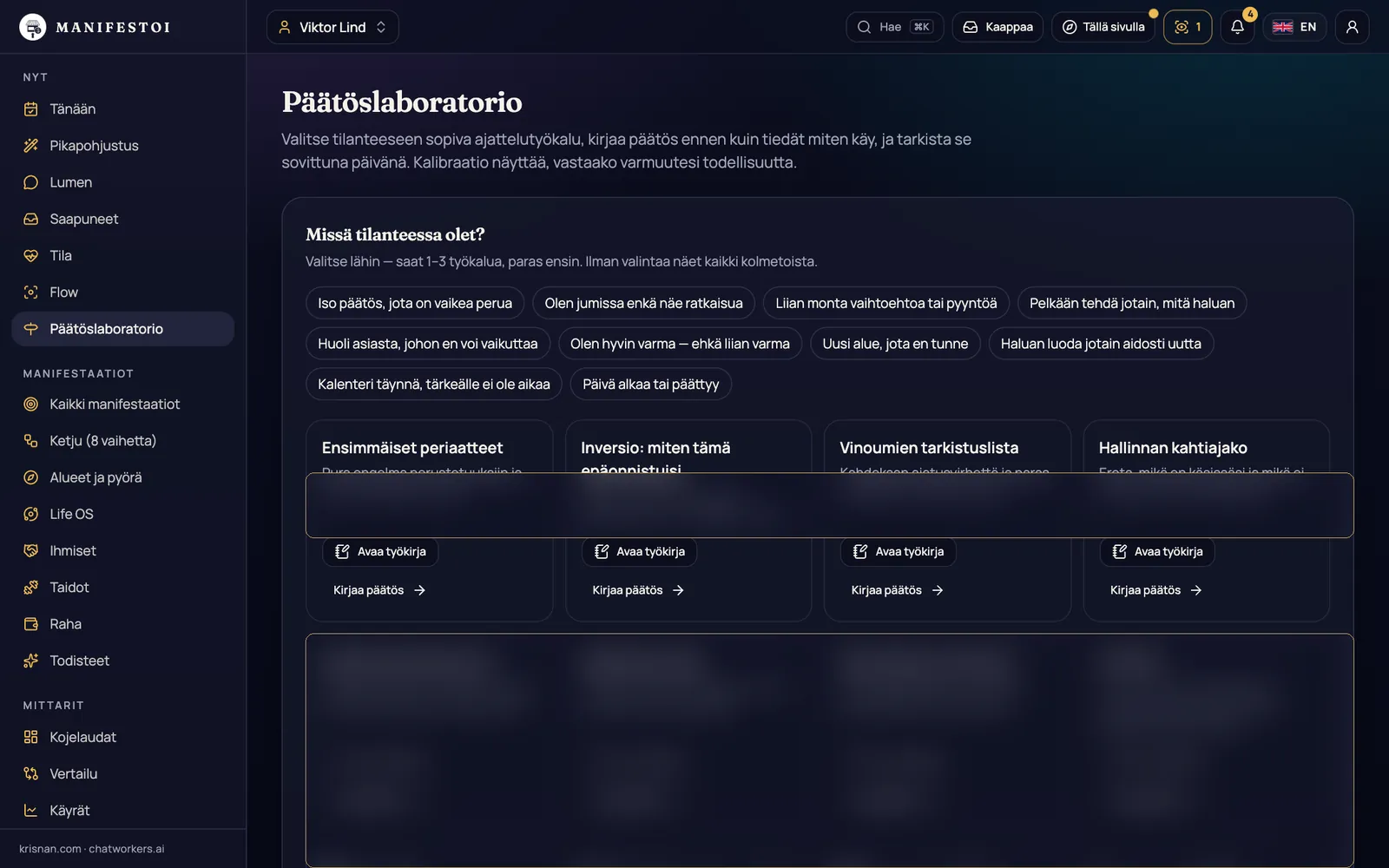The width and height of the screenshot is (1389, 868).
Task: Go to Taidot in the sidebar
Action: [123, 588]
